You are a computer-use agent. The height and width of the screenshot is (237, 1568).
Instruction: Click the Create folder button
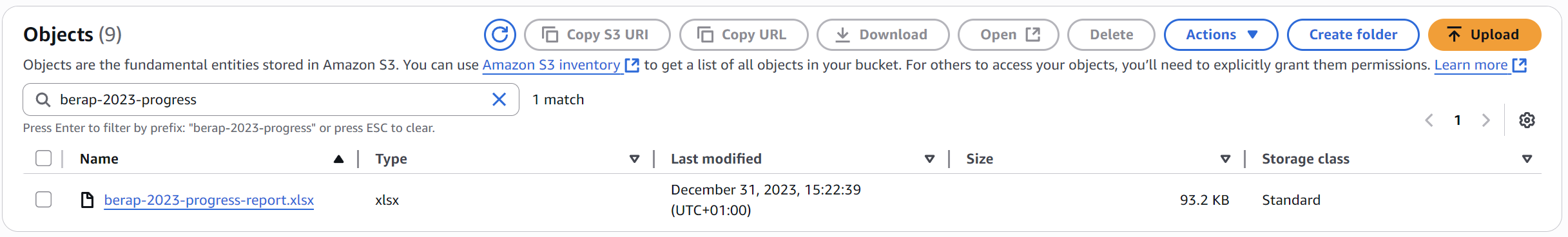tap(1353, 35)
